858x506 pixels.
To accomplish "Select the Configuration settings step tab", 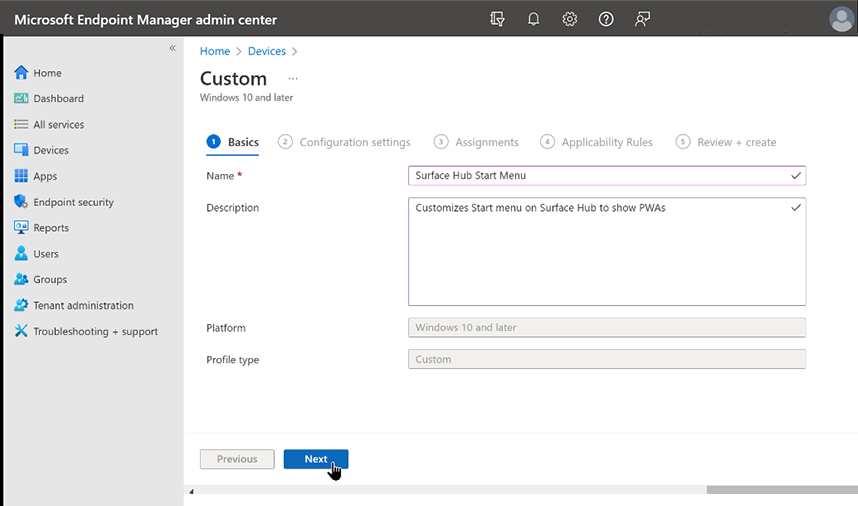I will tap(344, 142).
